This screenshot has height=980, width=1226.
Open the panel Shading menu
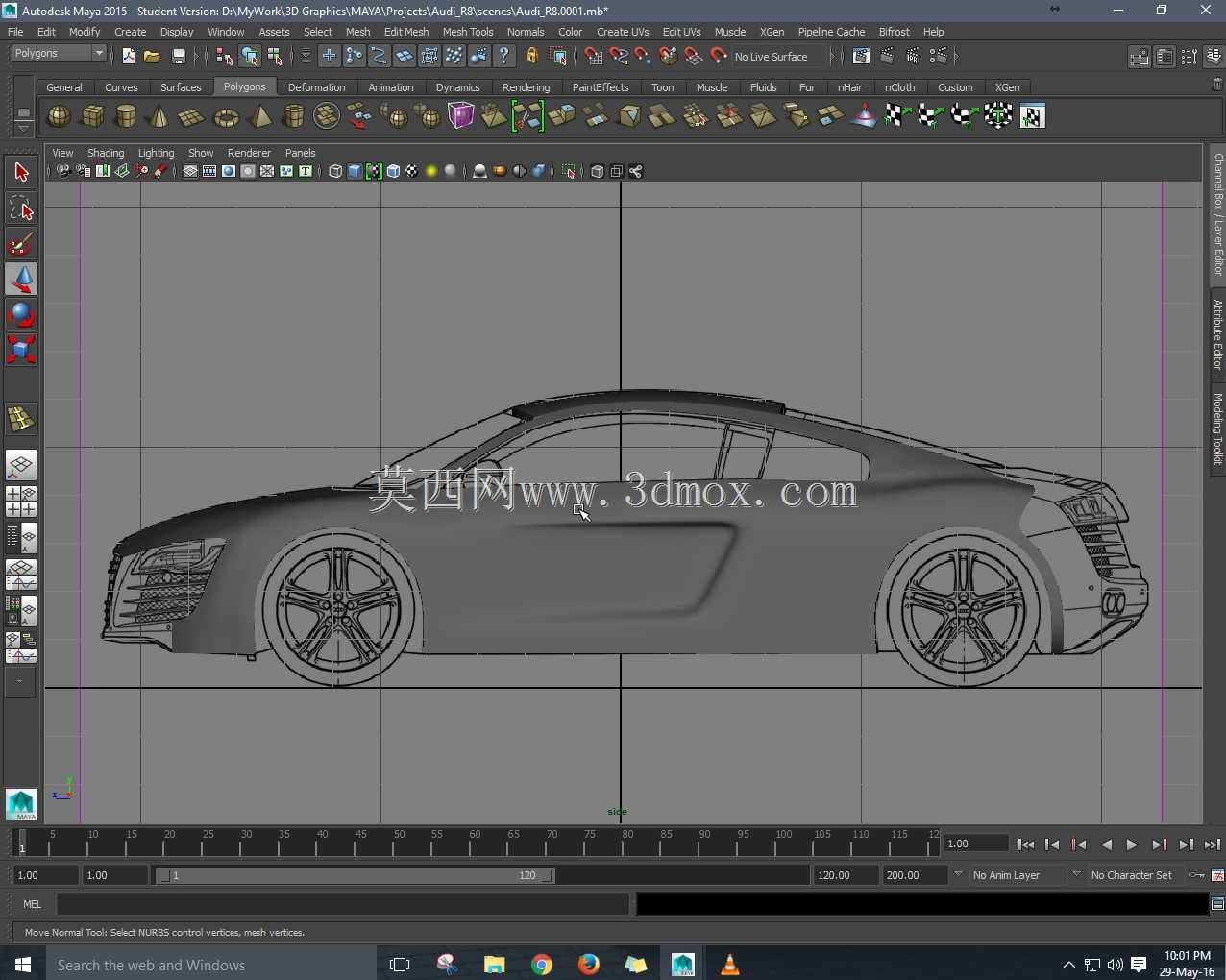tap(106, 153)
